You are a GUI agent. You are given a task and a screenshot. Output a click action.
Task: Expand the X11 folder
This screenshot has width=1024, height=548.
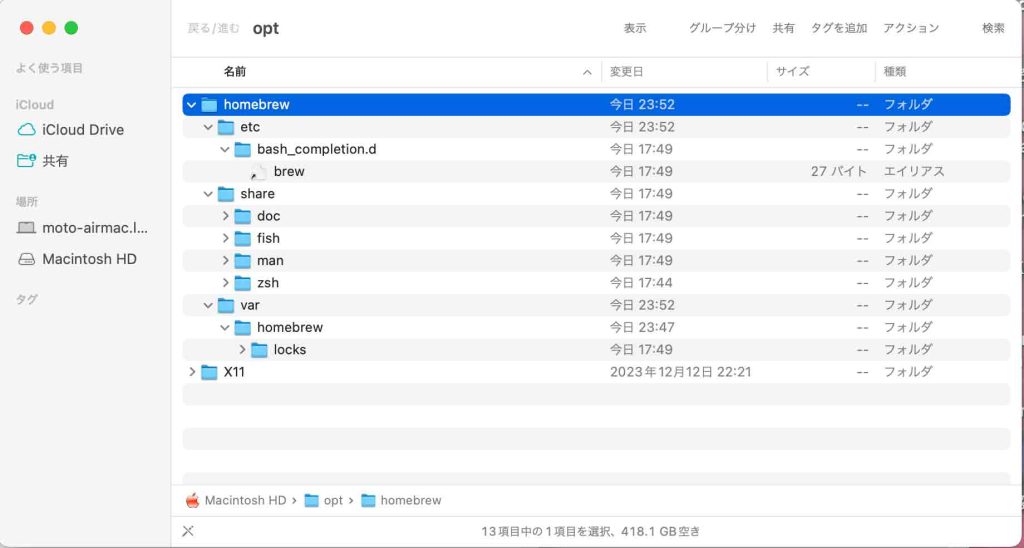click(191, 372)
